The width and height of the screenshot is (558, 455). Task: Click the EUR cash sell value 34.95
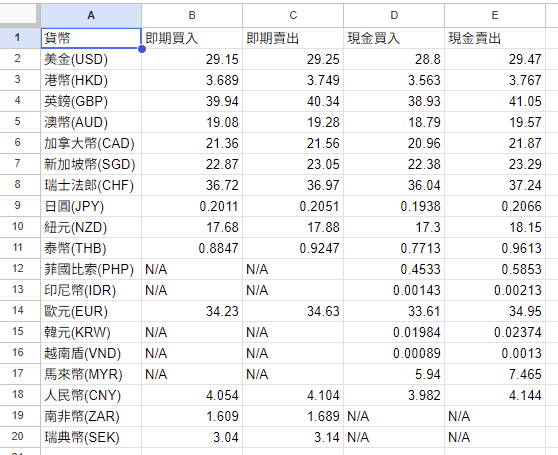click(495, 311)
